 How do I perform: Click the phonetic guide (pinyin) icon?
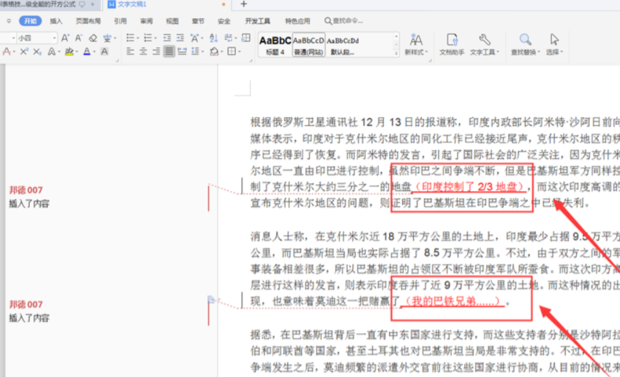click(107, 38)
